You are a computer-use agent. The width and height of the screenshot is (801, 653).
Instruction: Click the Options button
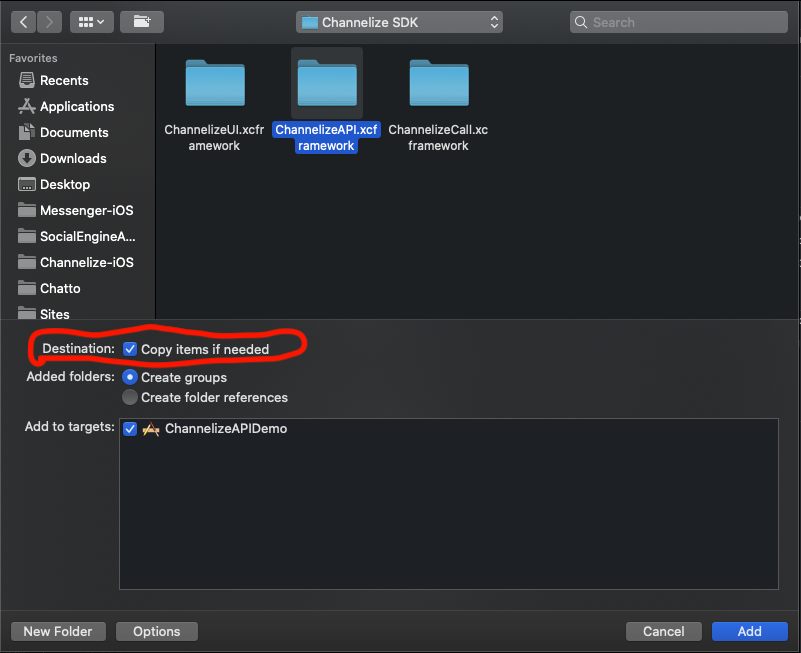tap(157, 632)
